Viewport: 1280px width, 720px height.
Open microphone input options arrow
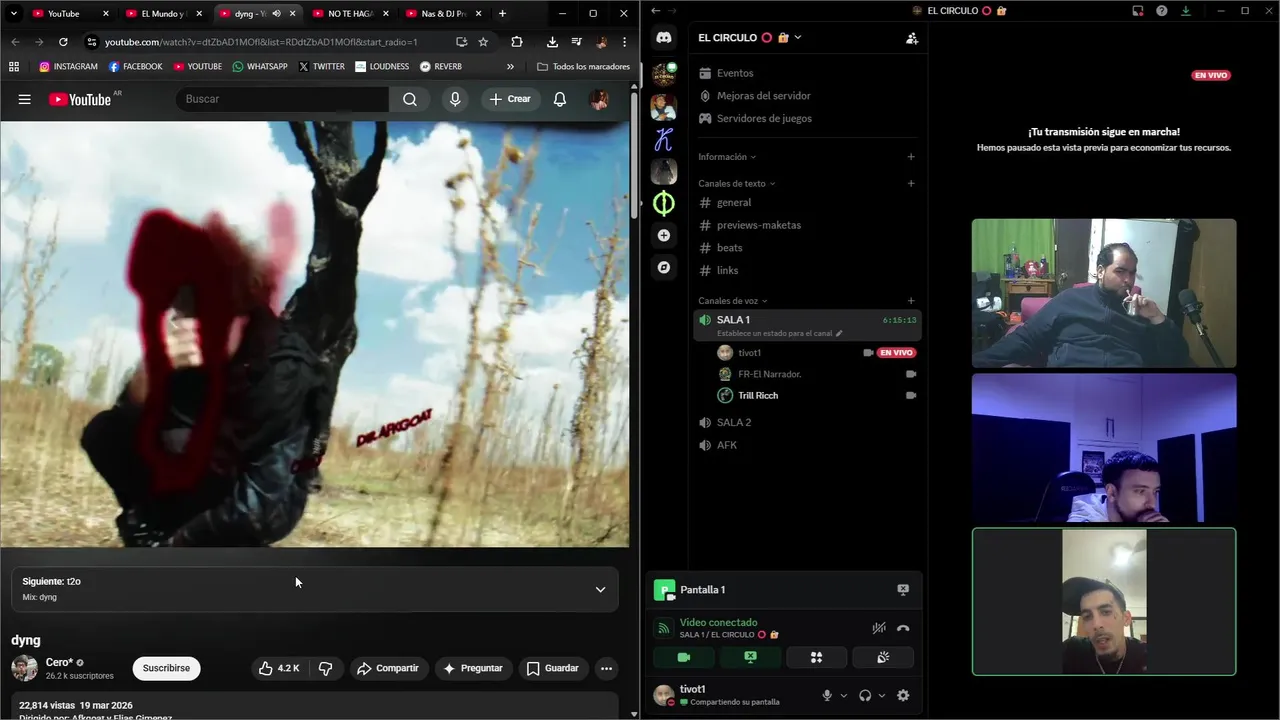pyautogui.click(x=844, y=695)
